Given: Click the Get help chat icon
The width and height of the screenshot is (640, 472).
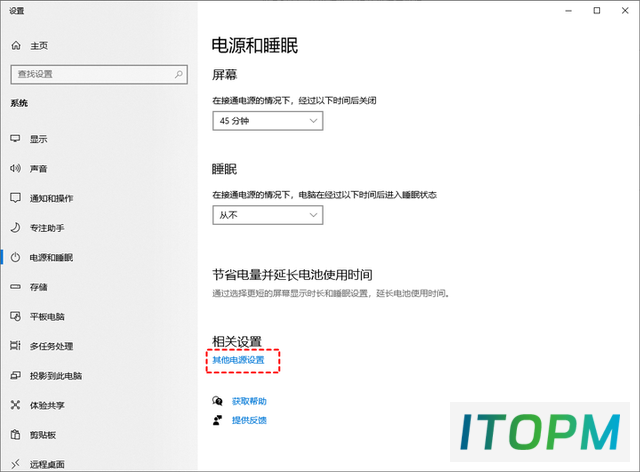Looking at the screenshot, I should (218, 401).
